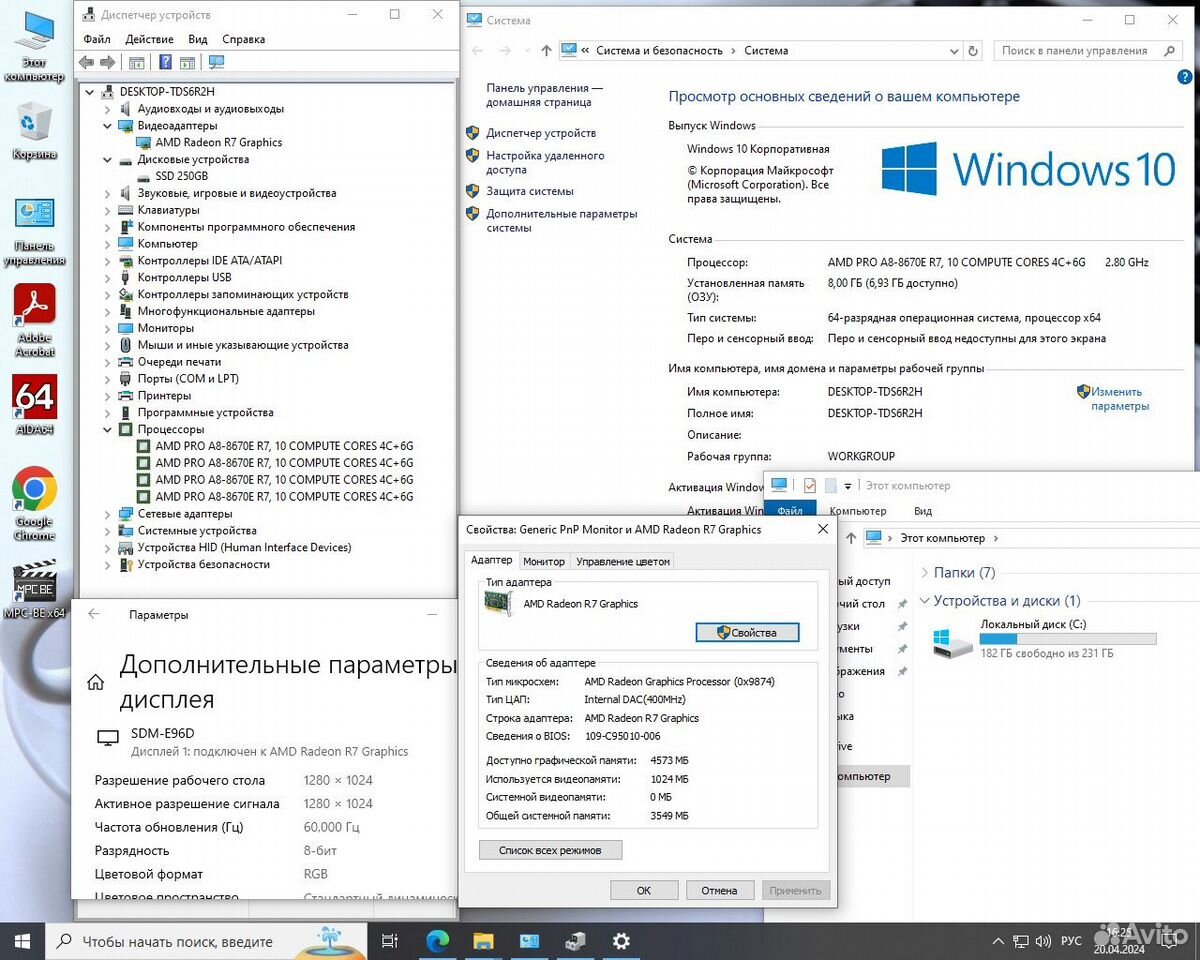Expand the Клавиатуры tree node
Screen dimensions: 1200x960
click(108, 210)
